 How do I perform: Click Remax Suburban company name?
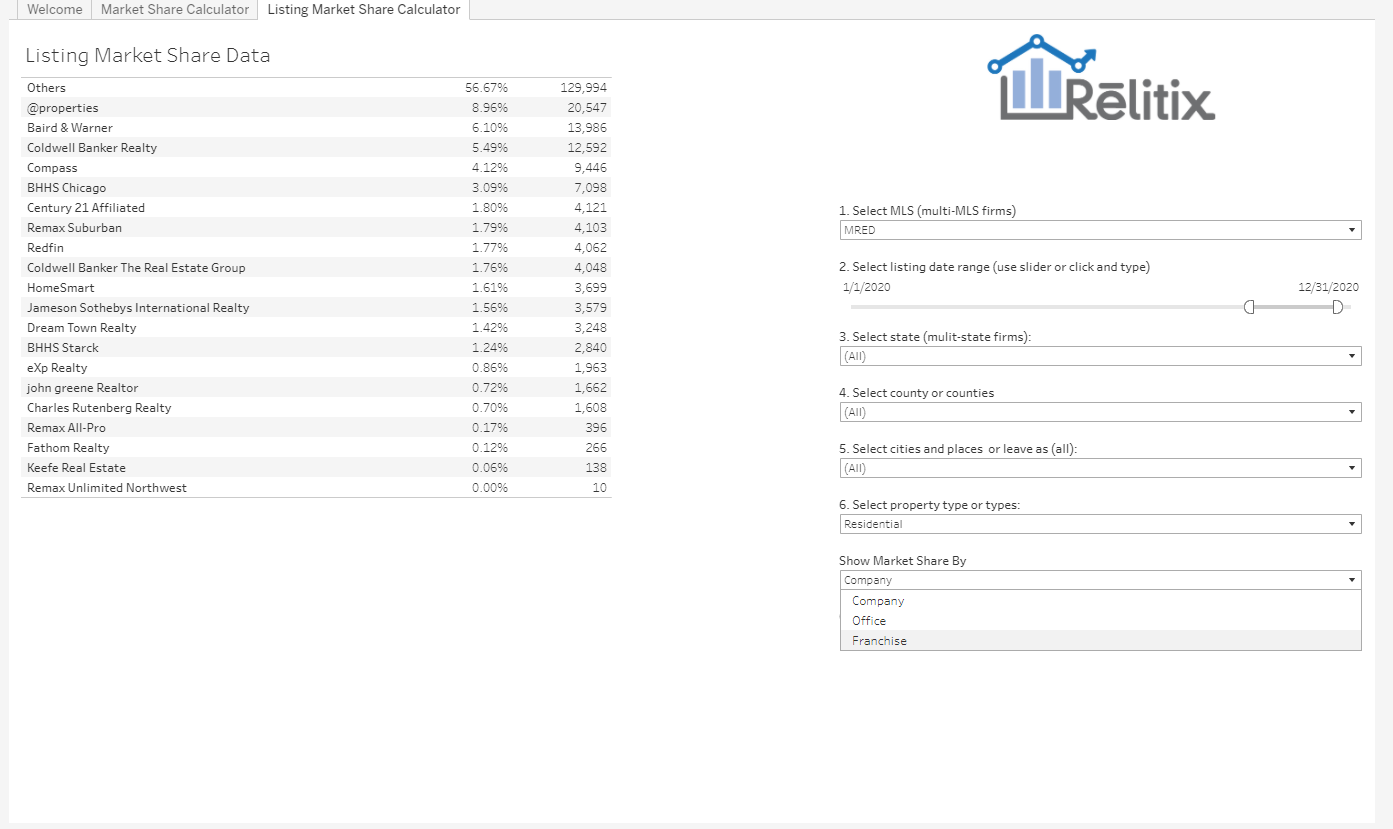(74, 228)
